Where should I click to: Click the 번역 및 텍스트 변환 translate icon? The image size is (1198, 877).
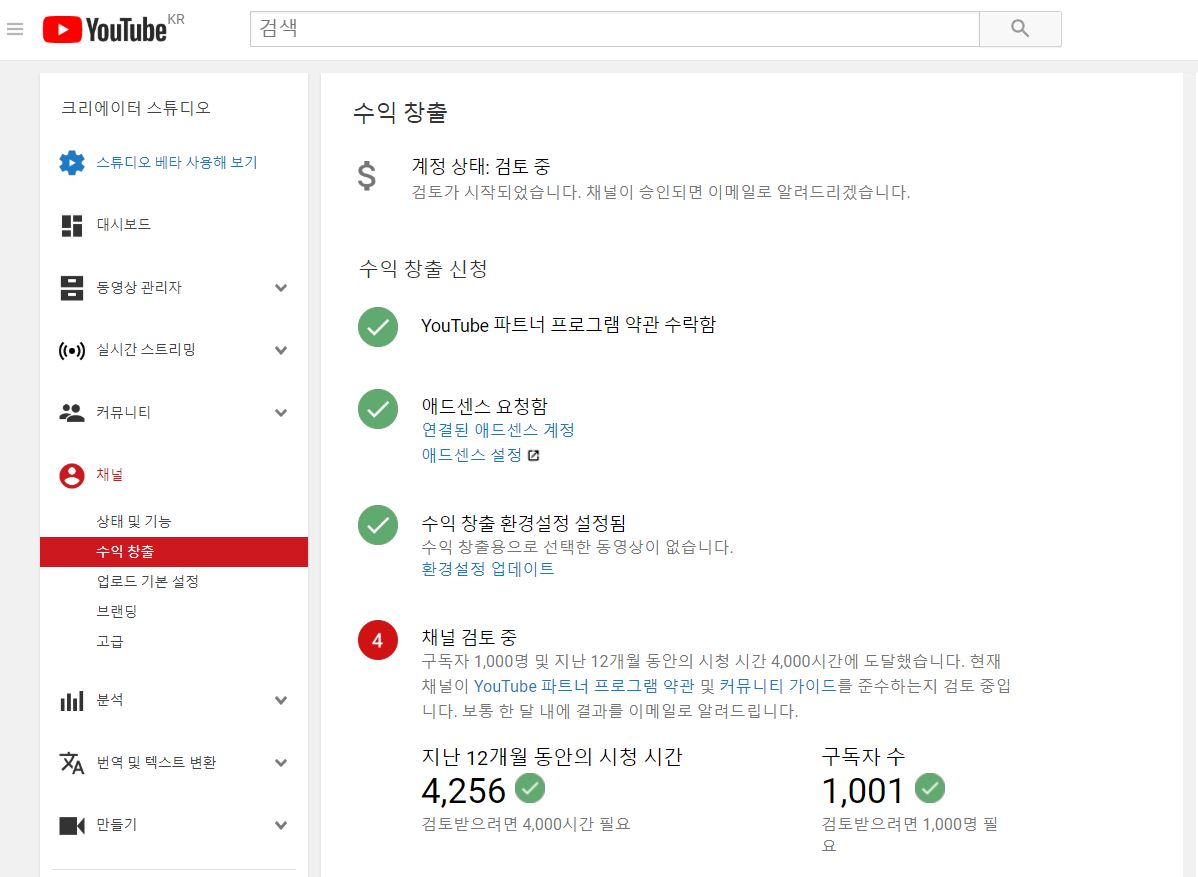[x=72, y=763]
